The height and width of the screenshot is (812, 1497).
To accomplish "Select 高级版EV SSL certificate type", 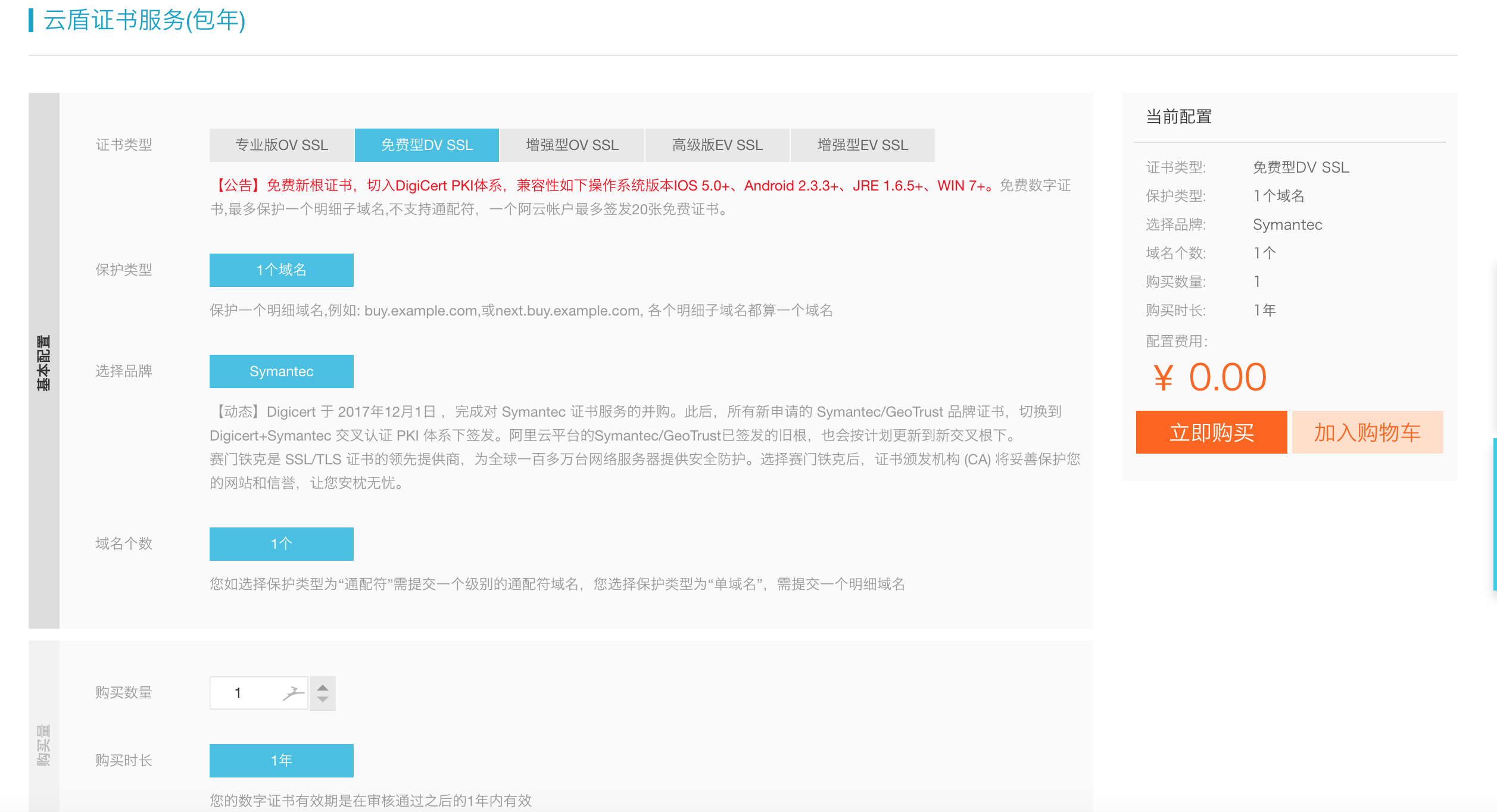I will 718,145.
